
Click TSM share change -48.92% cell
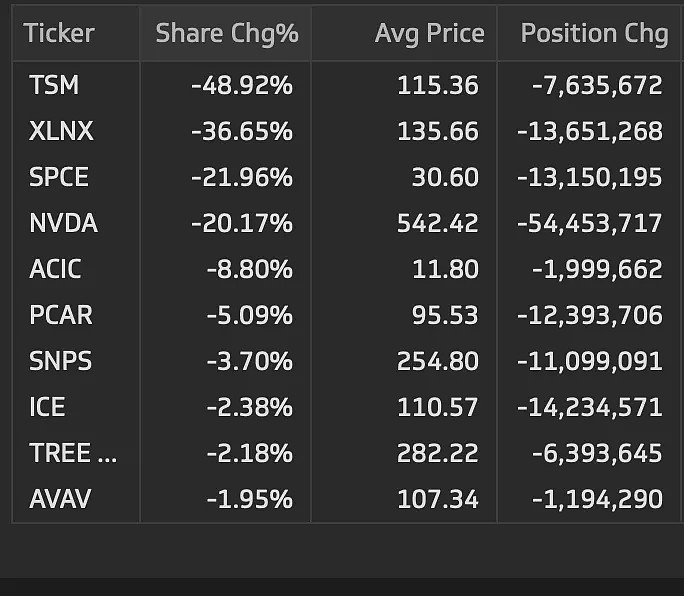pyautogui.click(x=242, y=85)
